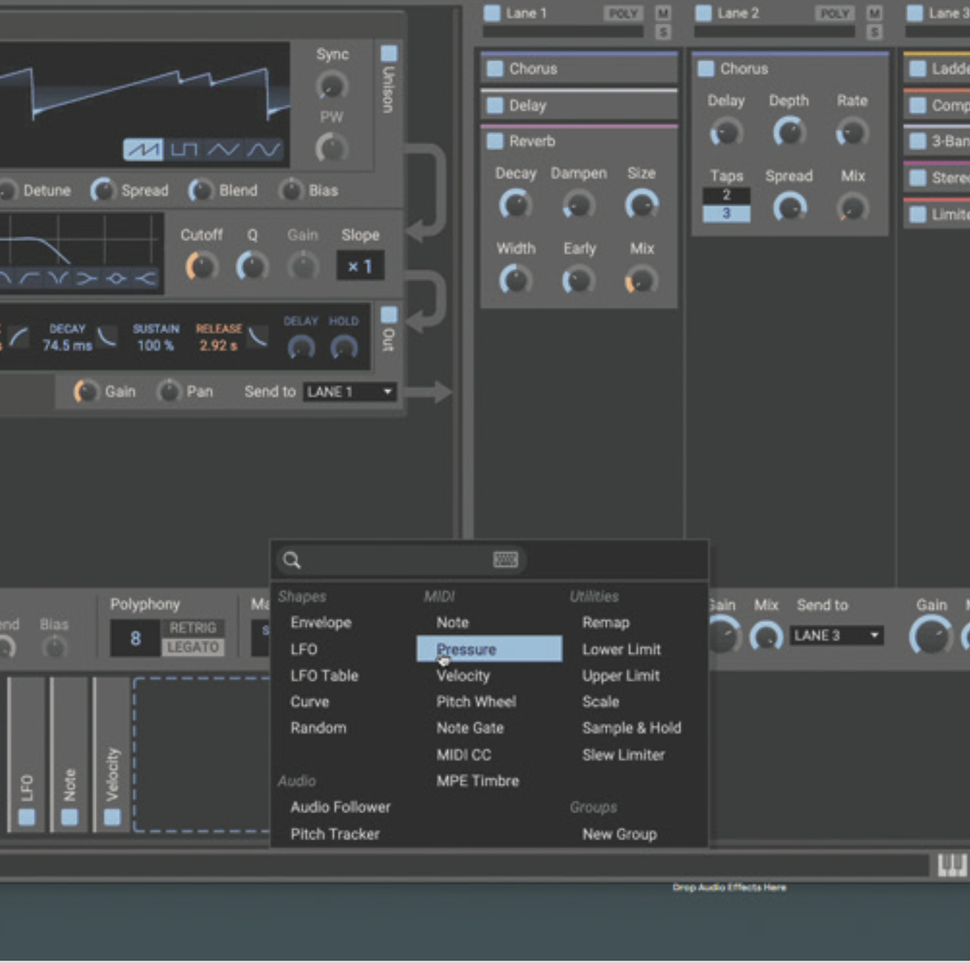Toggle the Unison switch on the oscillator
Viewport: 970px width, 963px height.
pyautogui.click(x=388, y=53)
